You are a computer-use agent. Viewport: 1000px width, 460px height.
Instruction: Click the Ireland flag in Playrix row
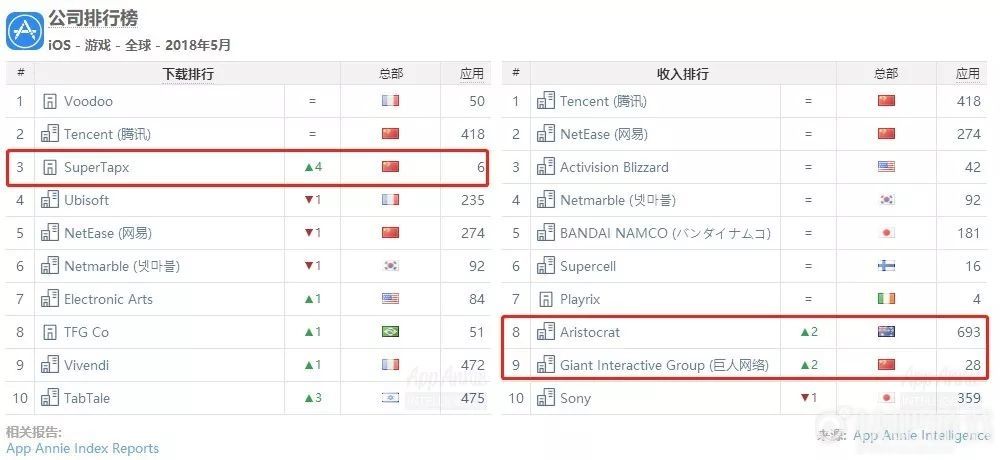tap(886, 299)
